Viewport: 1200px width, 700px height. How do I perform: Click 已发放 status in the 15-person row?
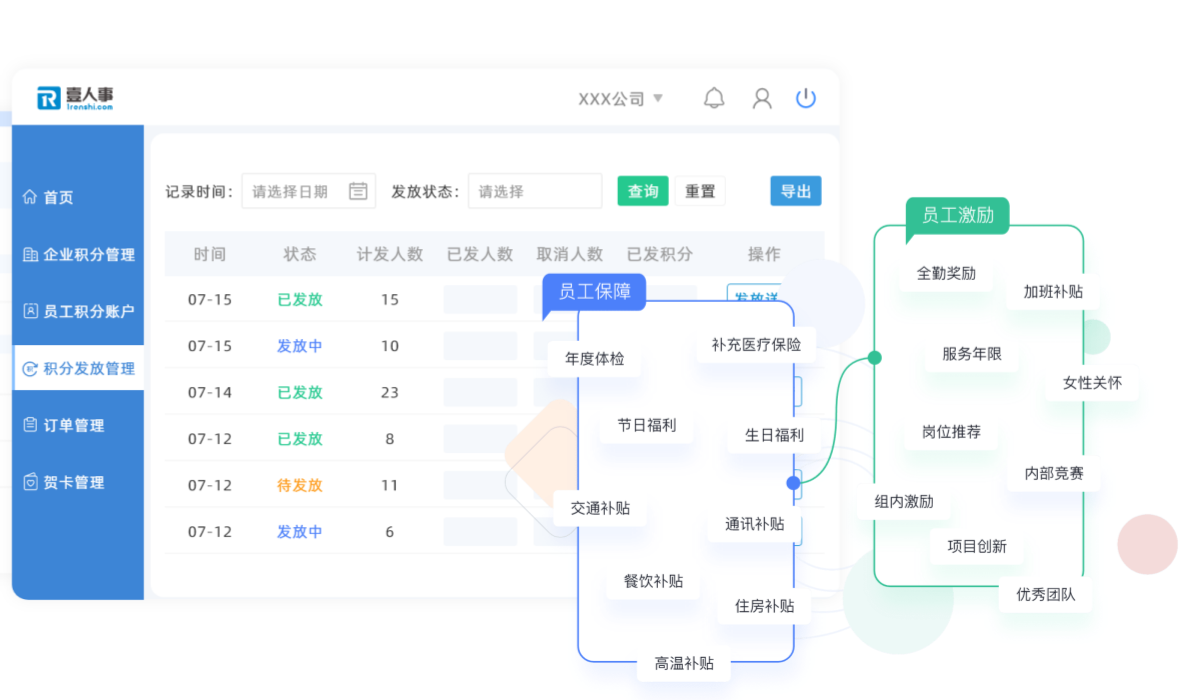(300, 299)
